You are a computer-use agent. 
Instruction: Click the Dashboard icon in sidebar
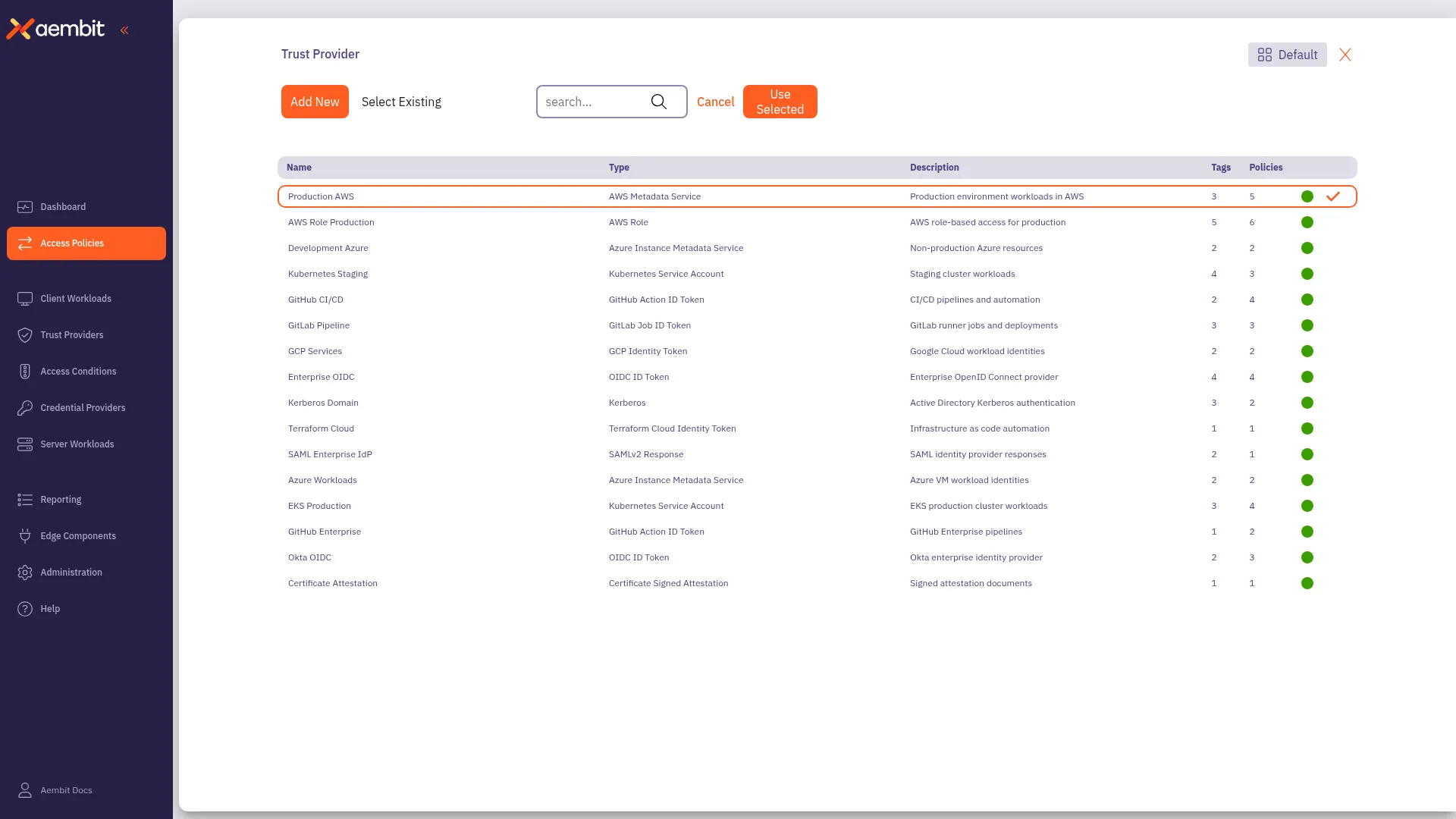[x=25, y=207]
